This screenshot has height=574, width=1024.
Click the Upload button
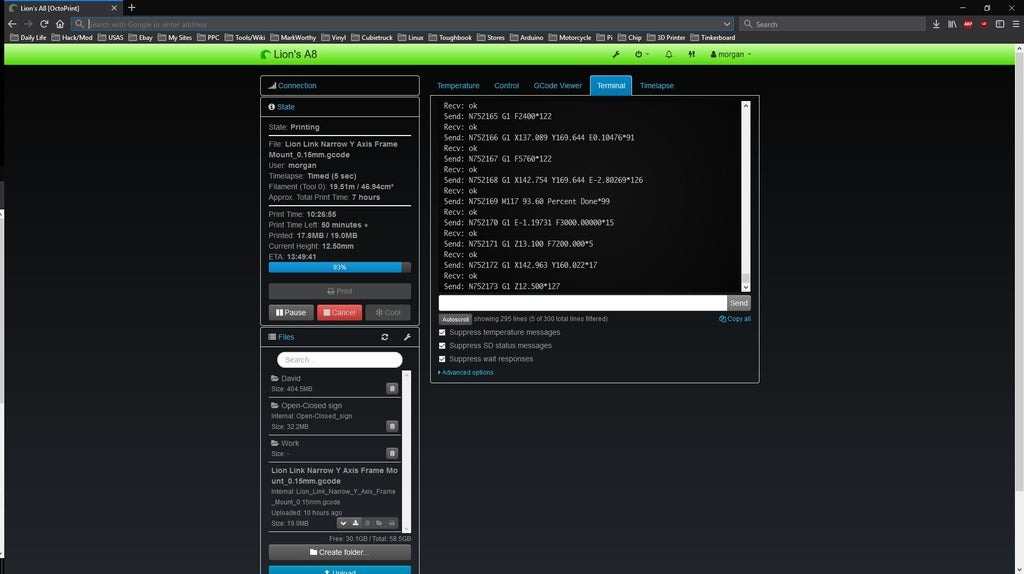coord(340,570)
